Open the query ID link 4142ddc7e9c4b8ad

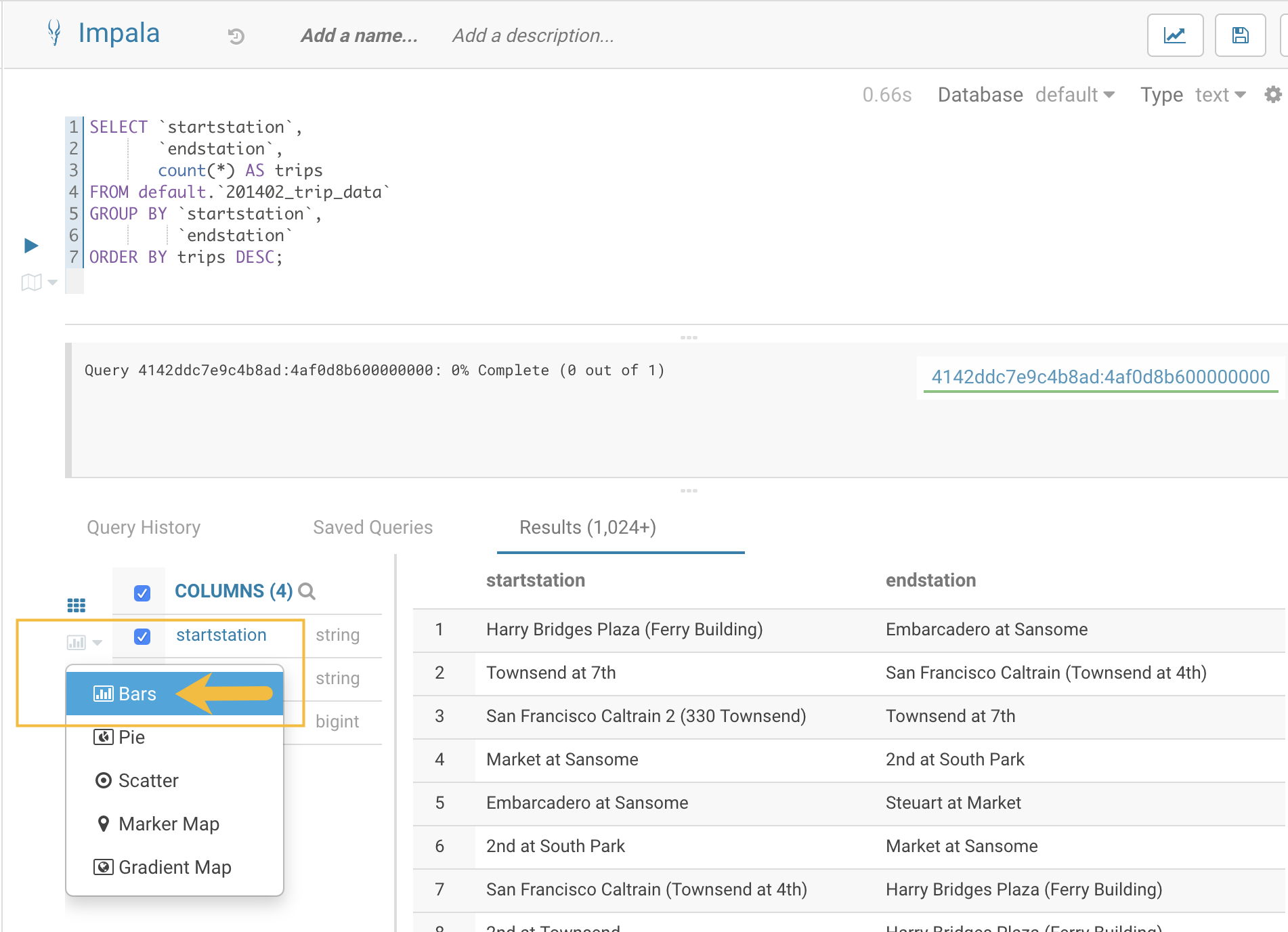[x=1100, y=377]
